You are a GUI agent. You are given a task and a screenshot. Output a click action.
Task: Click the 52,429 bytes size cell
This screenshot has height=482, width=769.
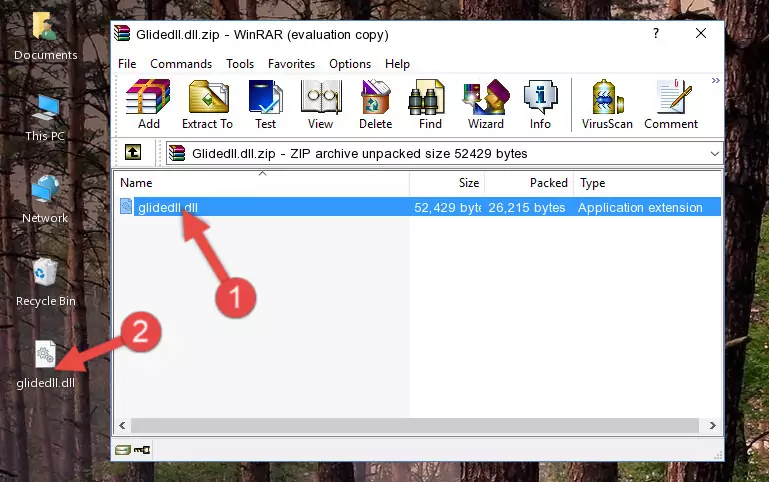point(447,207)
